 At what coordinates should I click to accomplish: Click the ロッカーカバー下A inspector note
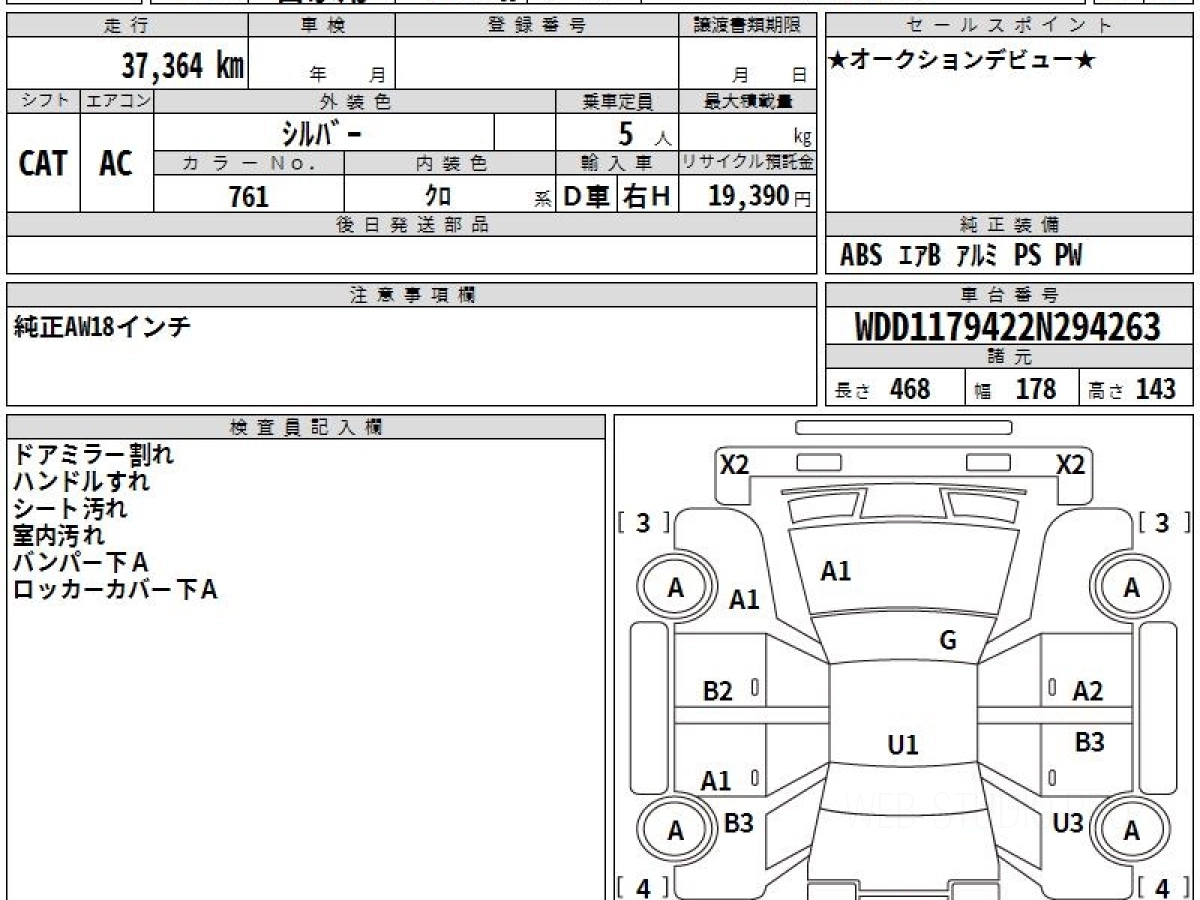[x=115, y=590]
